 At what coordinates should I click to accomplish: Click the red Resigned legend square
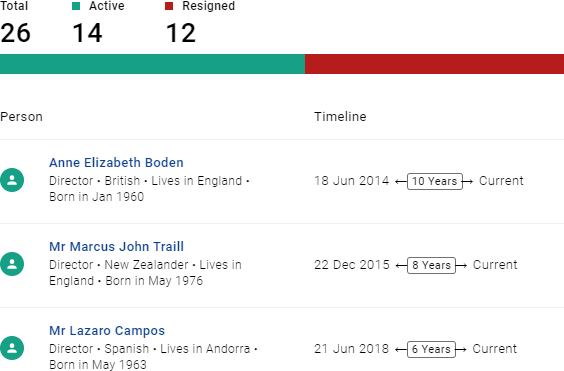[x=169, y=6]
